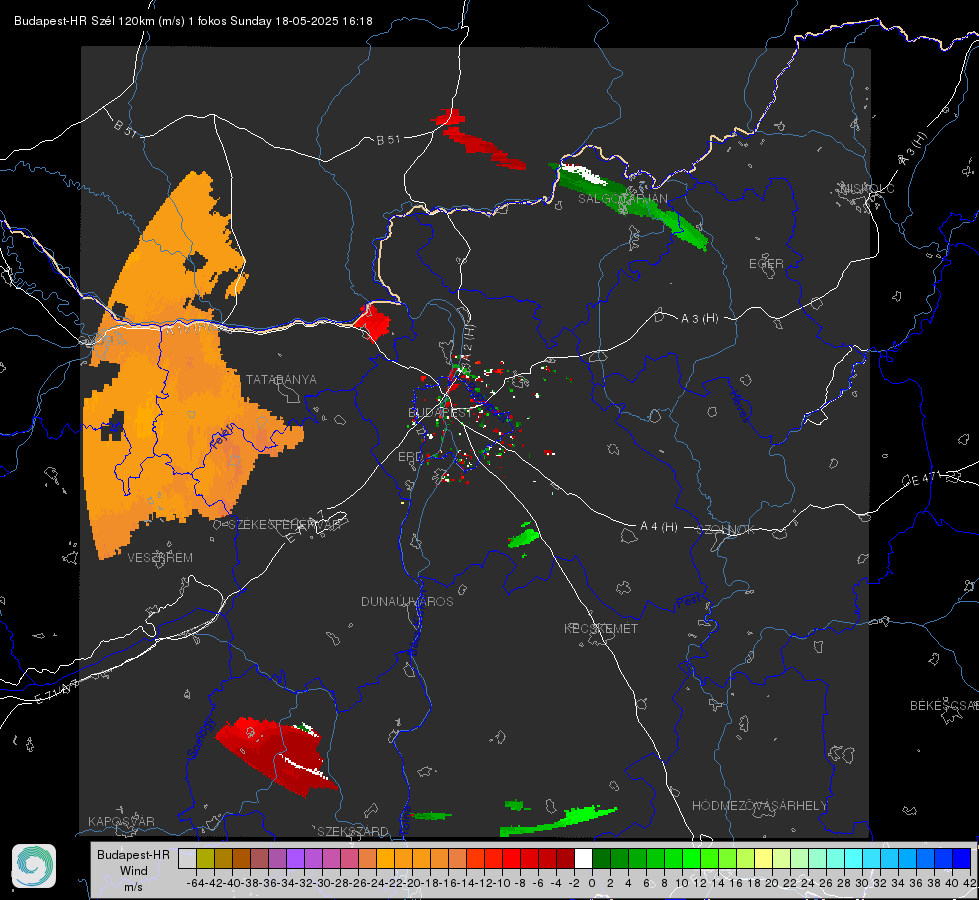Select the dark green swatch between 0 and 2
This screenshot has height=900, width=979.
click(601, 859)
